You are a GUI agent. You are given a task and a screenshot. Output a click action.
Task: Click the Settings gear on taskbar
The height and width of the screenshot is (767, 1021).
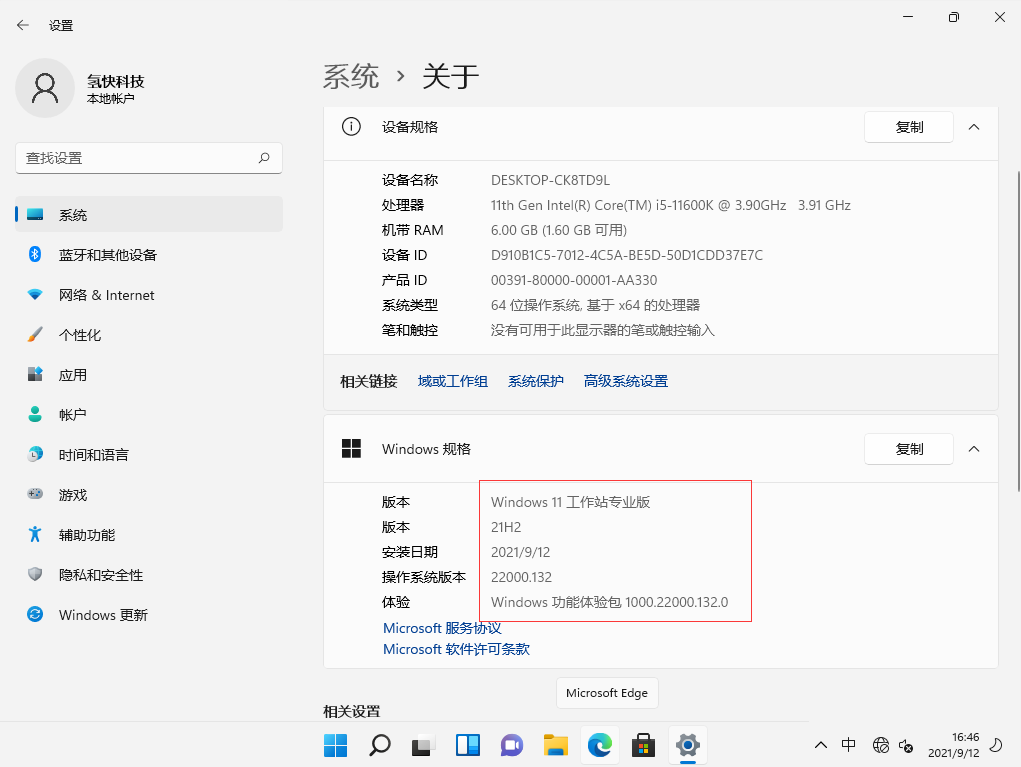(688, 745)
